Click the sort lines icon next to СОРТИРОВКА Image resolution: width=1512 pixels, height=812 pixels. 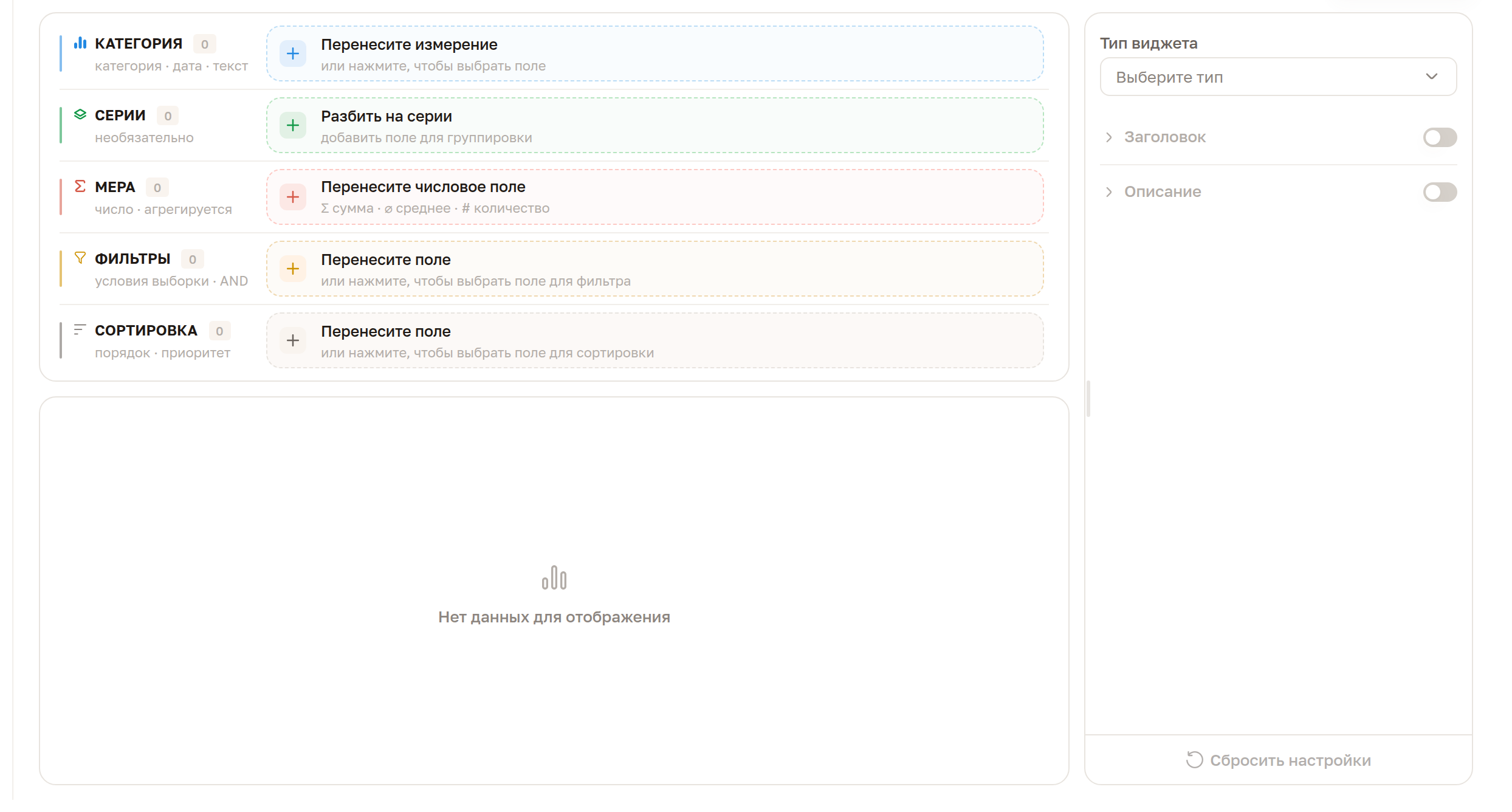pyautogui.click(x=80, y=329)
